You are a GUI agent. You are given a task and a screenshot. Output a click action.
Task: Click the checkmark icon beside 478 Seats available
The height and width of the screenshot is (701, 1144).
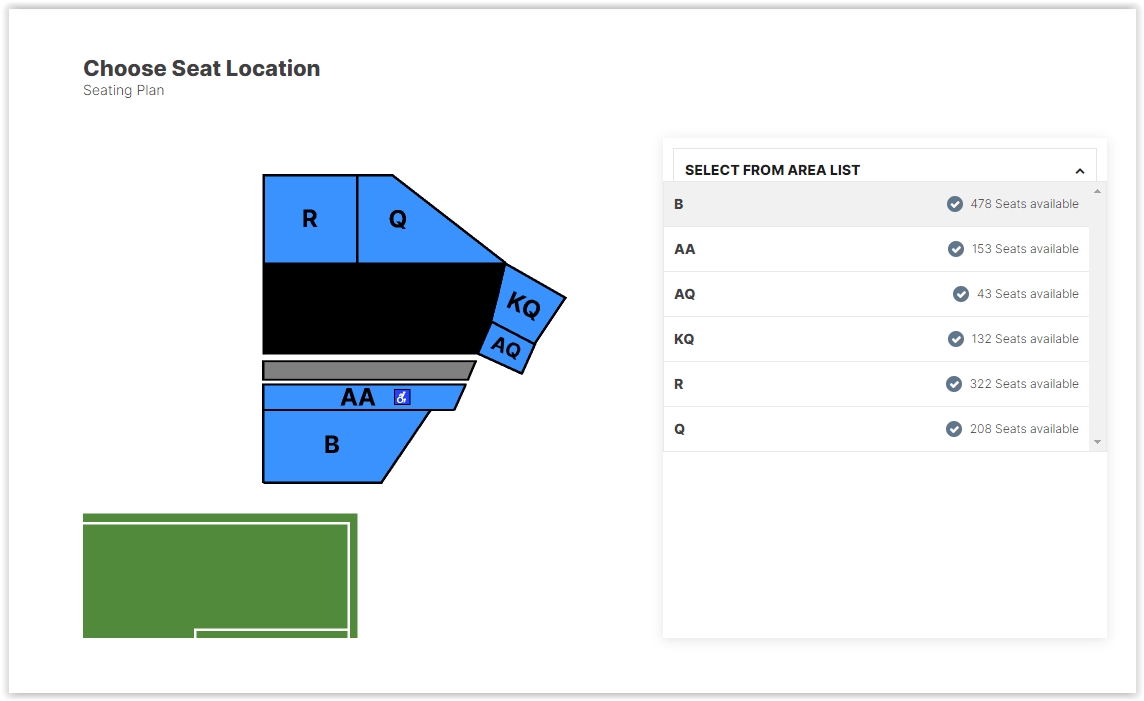(954, 204)
